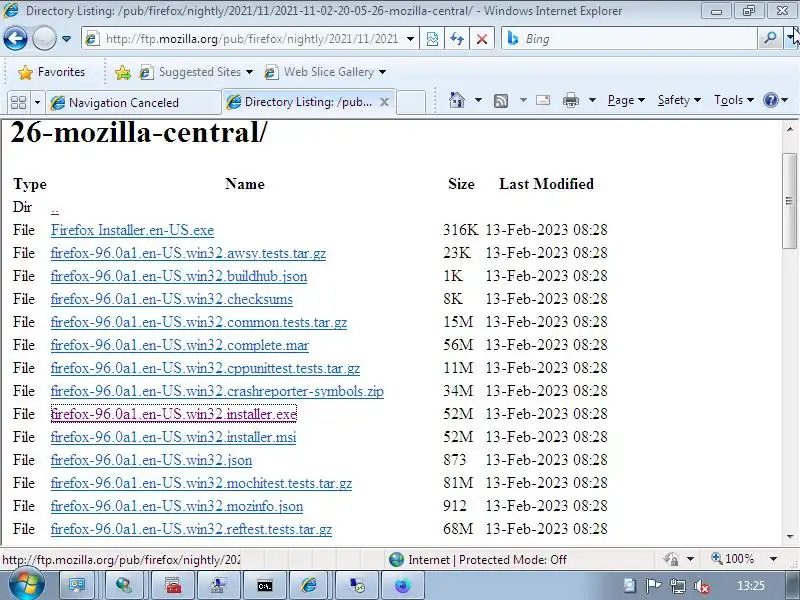
Task: Refresh the page with the refresh icon
Action: [x=457, y=39]
